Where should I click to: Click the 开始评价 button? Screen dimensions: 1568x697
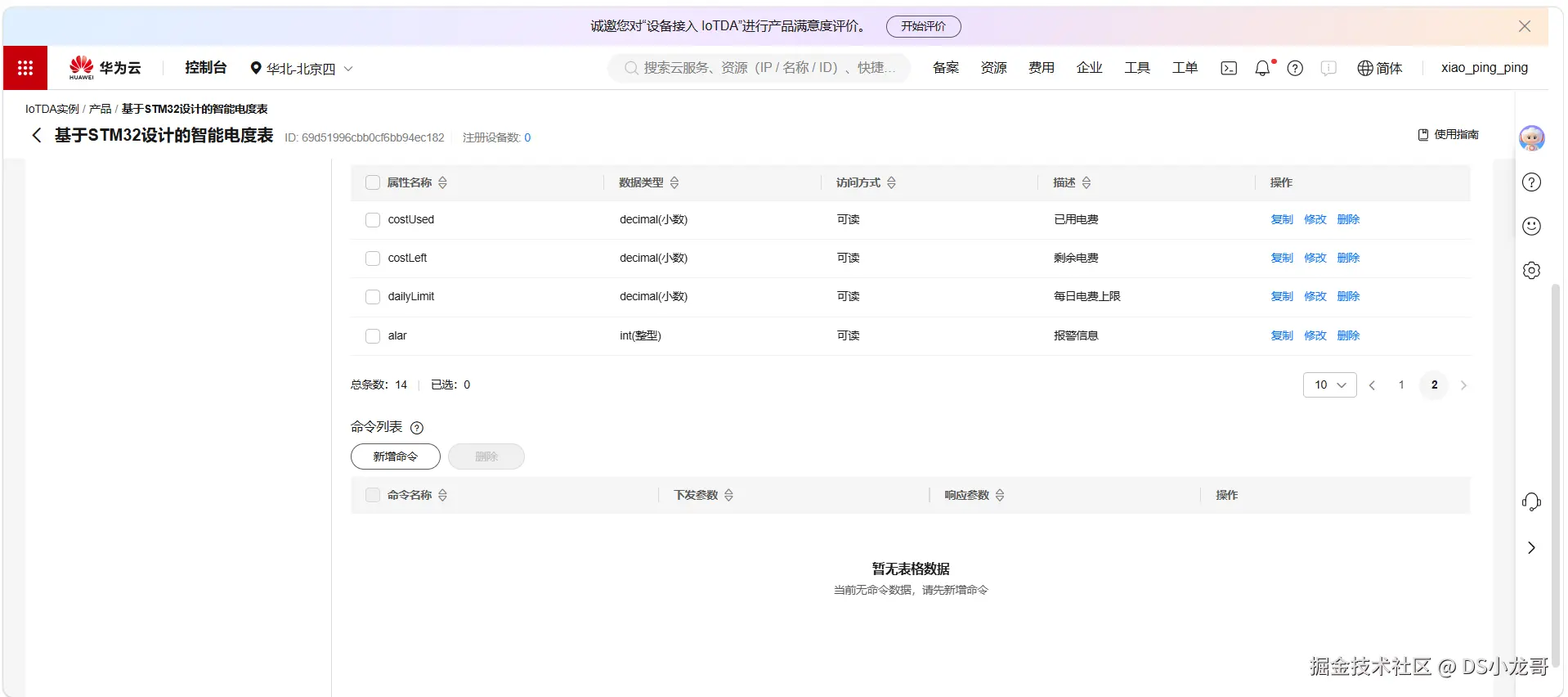click(923, 26)
